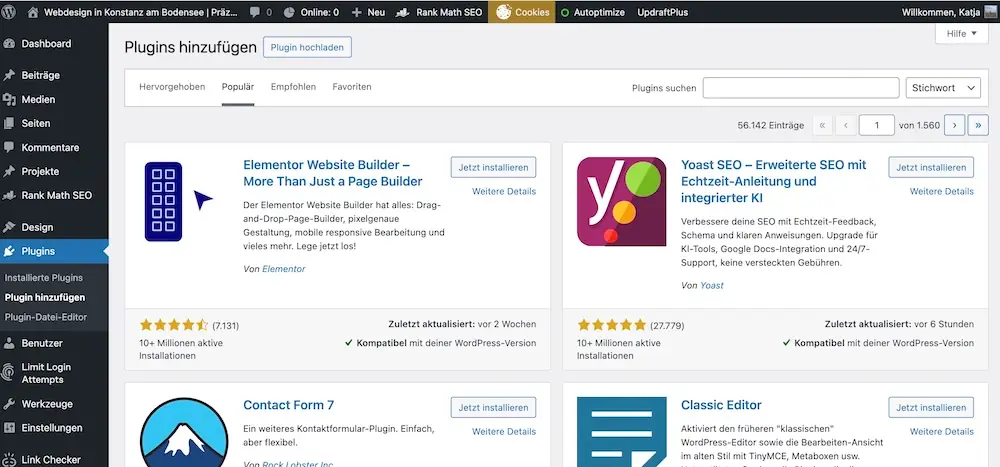Install the Contact Form 7 plugin
Viewport: 1000px width, 467px height.
click(494, 407)
